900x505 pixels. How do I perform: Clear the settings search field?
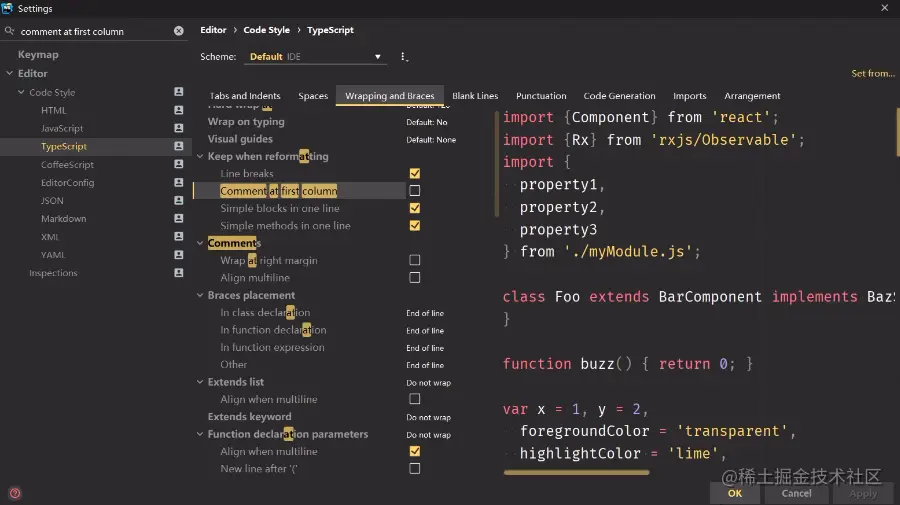(x=179, y=31)
